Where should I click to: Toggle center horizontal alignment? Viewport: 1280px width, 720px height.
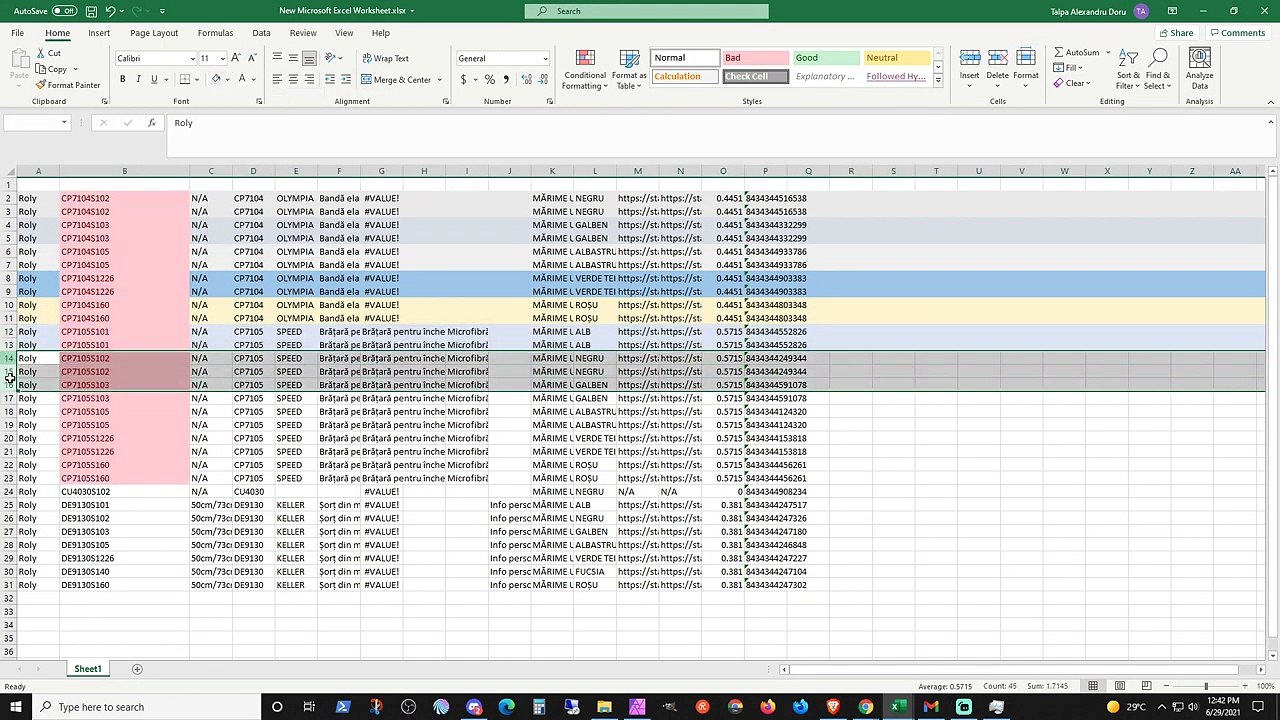click(x=293, y=79)
